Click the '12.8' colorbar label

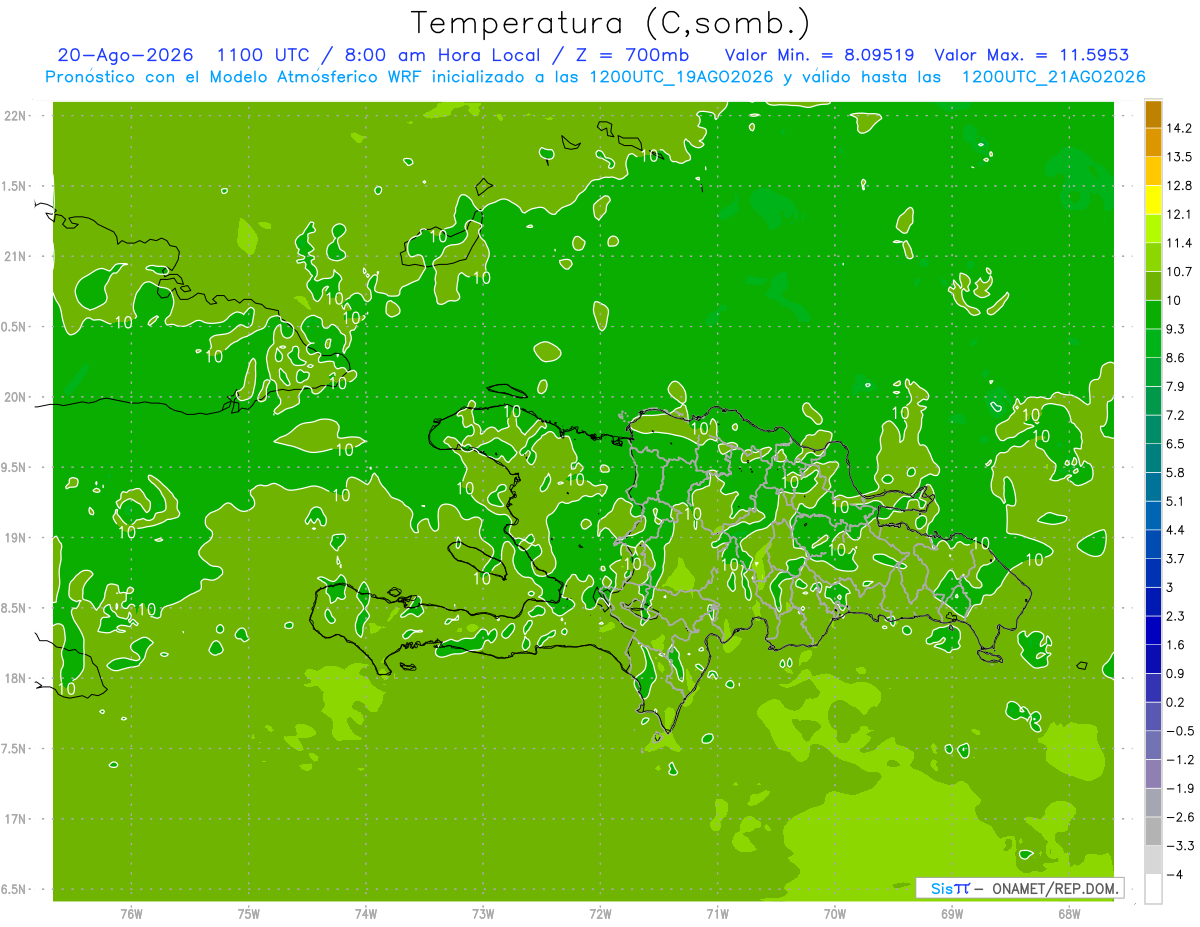pyautogui.click(x=1179, y=186)
